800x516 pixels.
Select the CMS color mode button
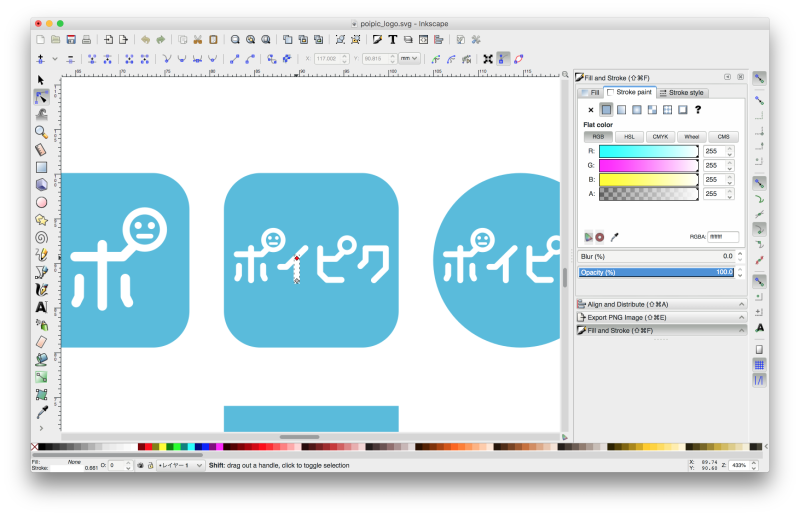(x=723, y=137)
